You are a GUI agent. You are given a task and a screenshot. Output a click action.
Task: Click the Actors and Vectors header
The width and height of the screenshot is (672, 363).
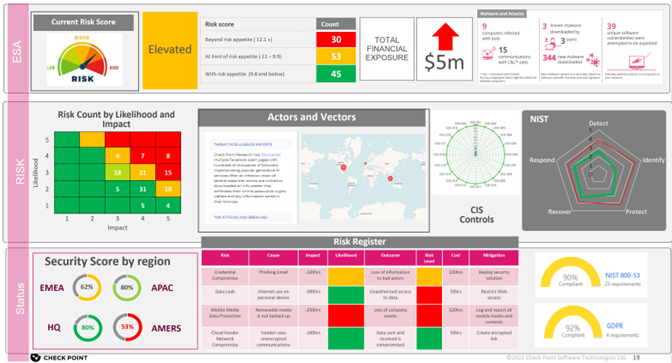coord(312,117)
